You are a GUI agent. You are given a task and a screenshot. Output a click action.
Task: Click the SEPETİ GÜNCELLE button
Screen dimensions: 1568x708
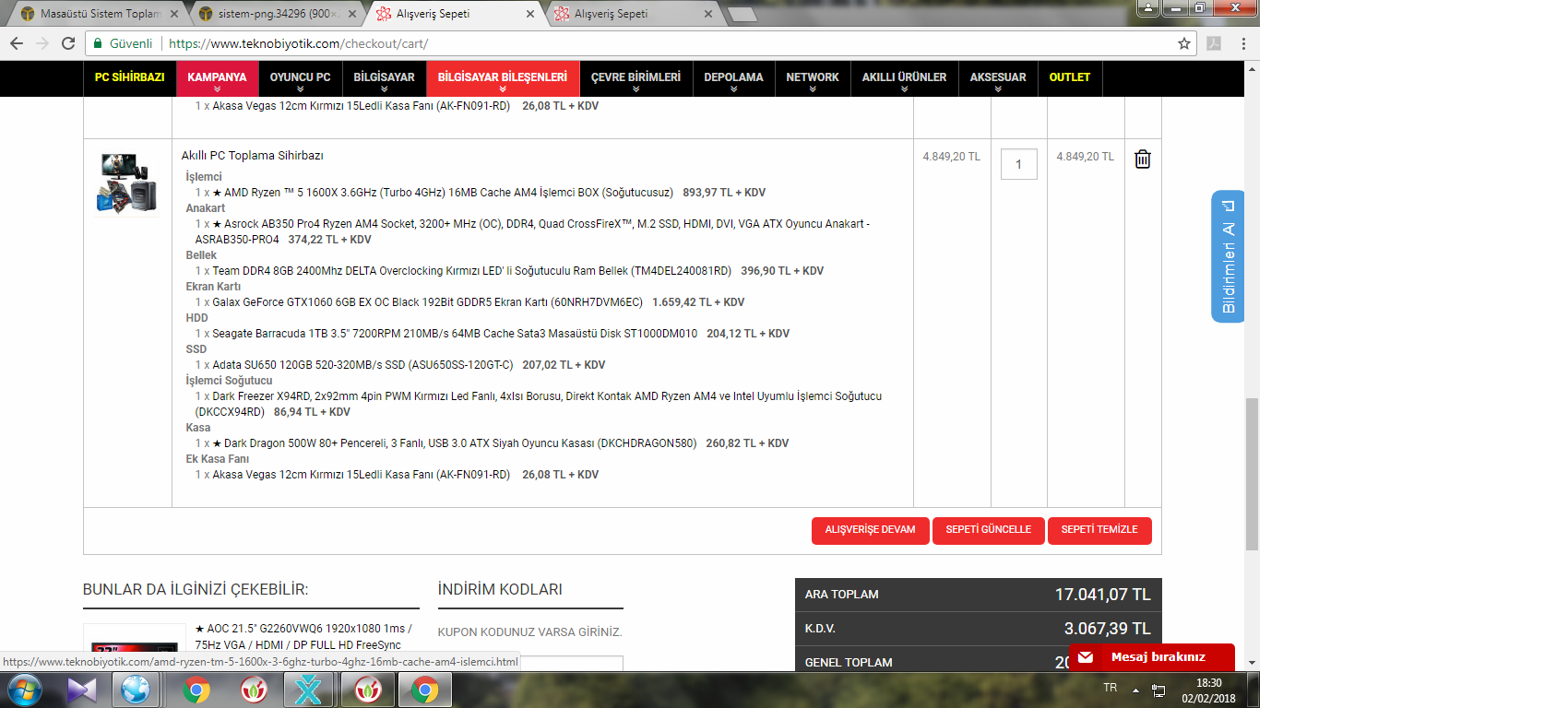(988, 530)
